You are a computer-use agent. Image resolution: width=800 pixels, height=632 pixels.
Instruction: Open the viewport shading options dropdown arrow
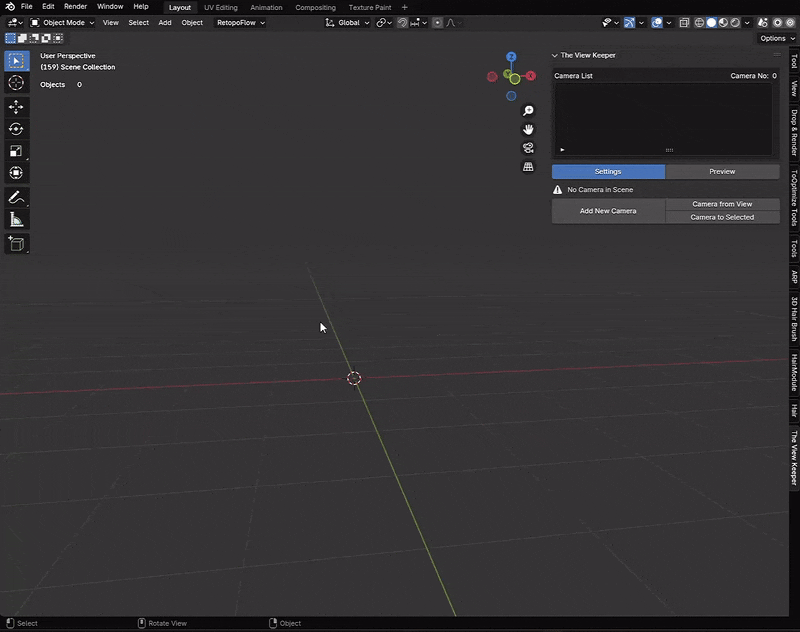click(747, 22)
